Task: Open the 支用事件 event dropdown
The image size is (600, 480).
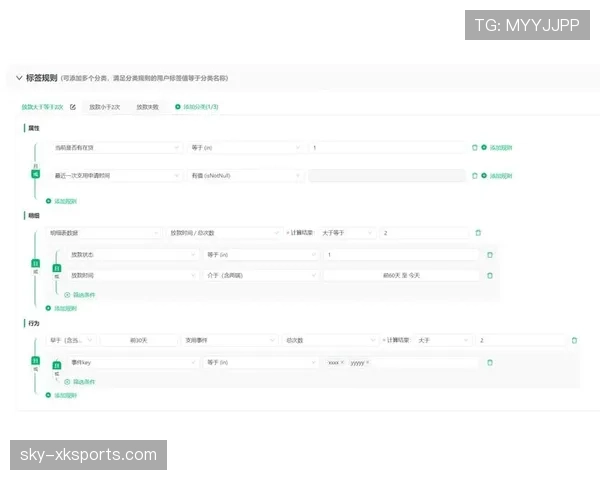Action: click(x=229, y=340)
